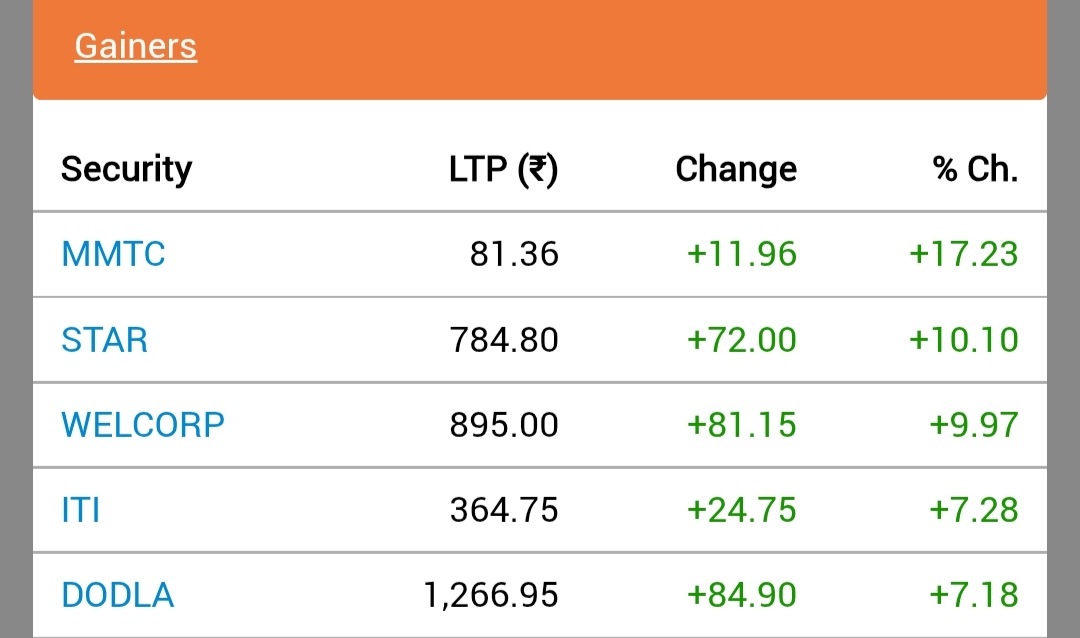This screenshot has height=638, width=1080.
Task: Select WELCORP percentage change +9.97
Action: [x=974, y=425]
